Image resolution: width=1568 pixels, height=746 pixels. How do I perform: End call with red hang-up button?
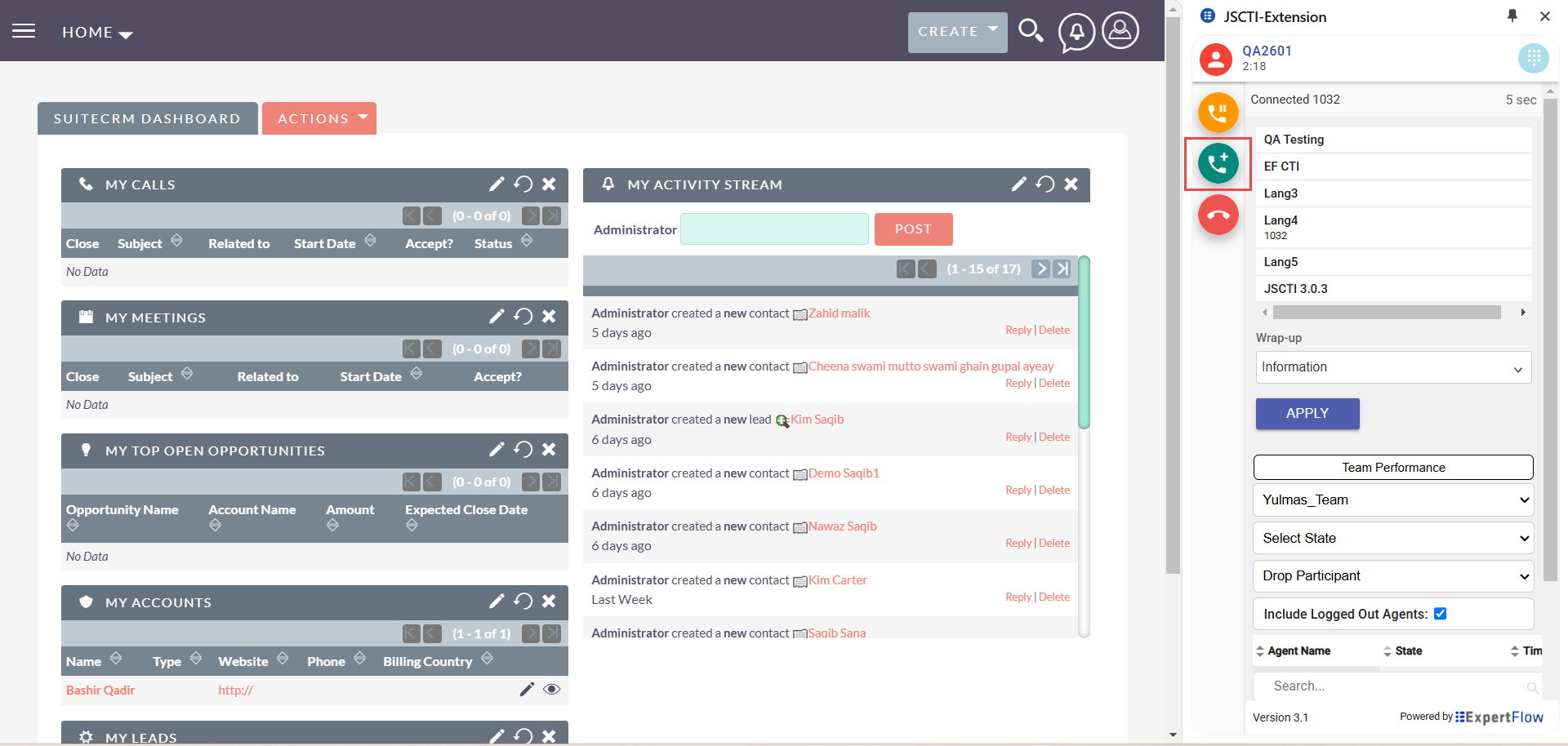[x=1218, y=215]
